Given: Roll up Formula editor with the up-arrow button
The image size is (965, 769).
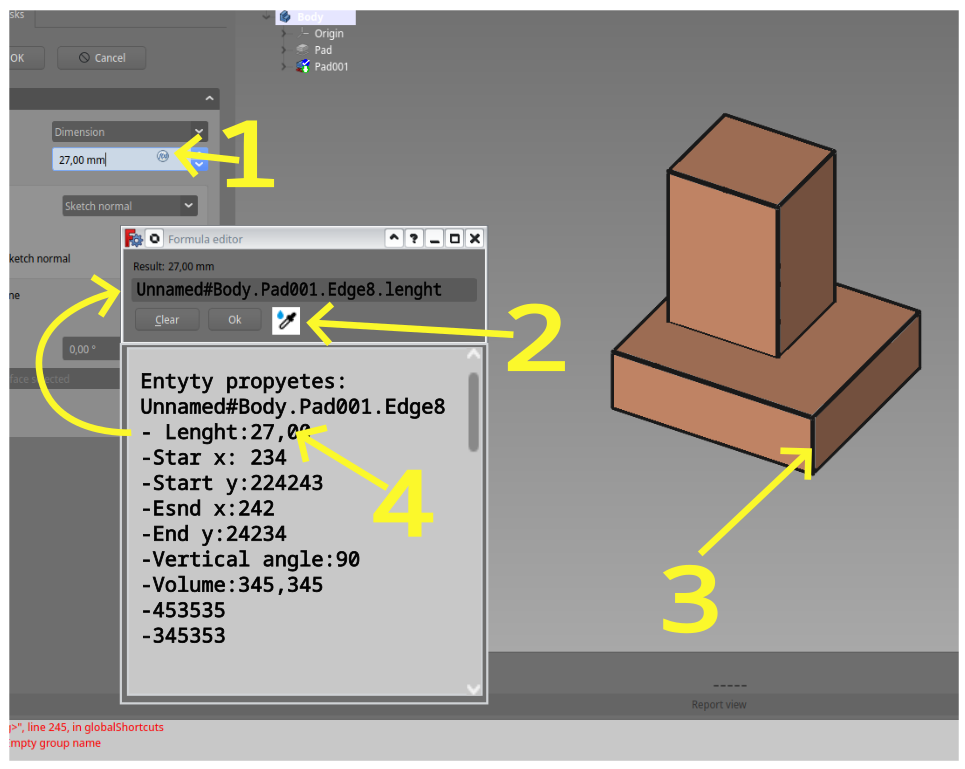Looking at the screenshot, I should tap(394, 238).
